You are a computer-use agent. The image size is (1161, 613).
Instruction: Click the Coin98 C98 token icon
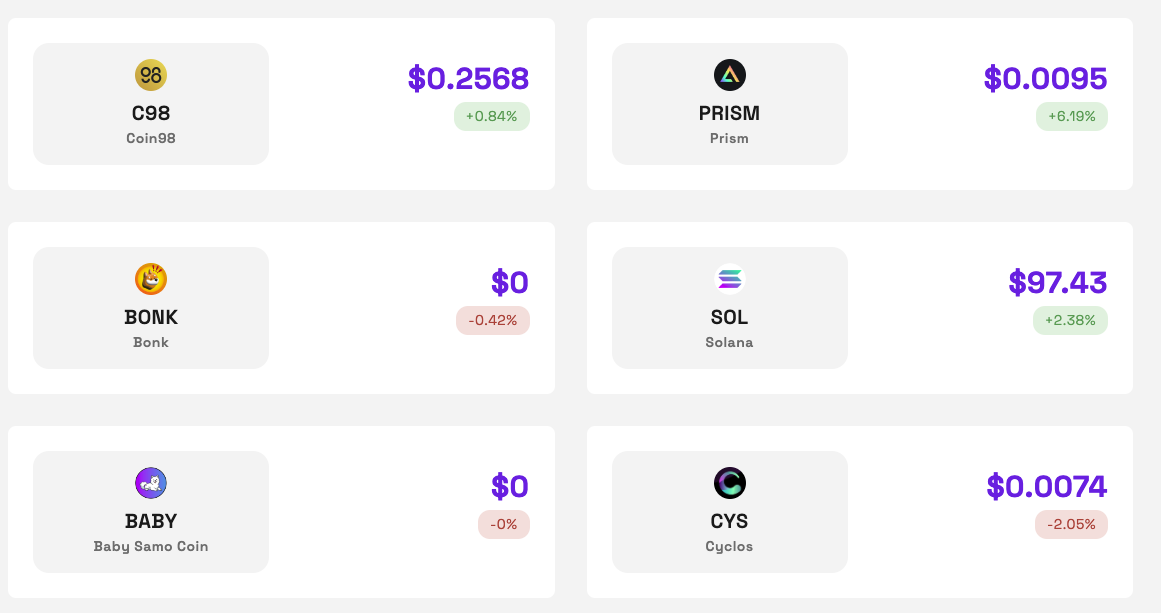[x=151, y=75]
